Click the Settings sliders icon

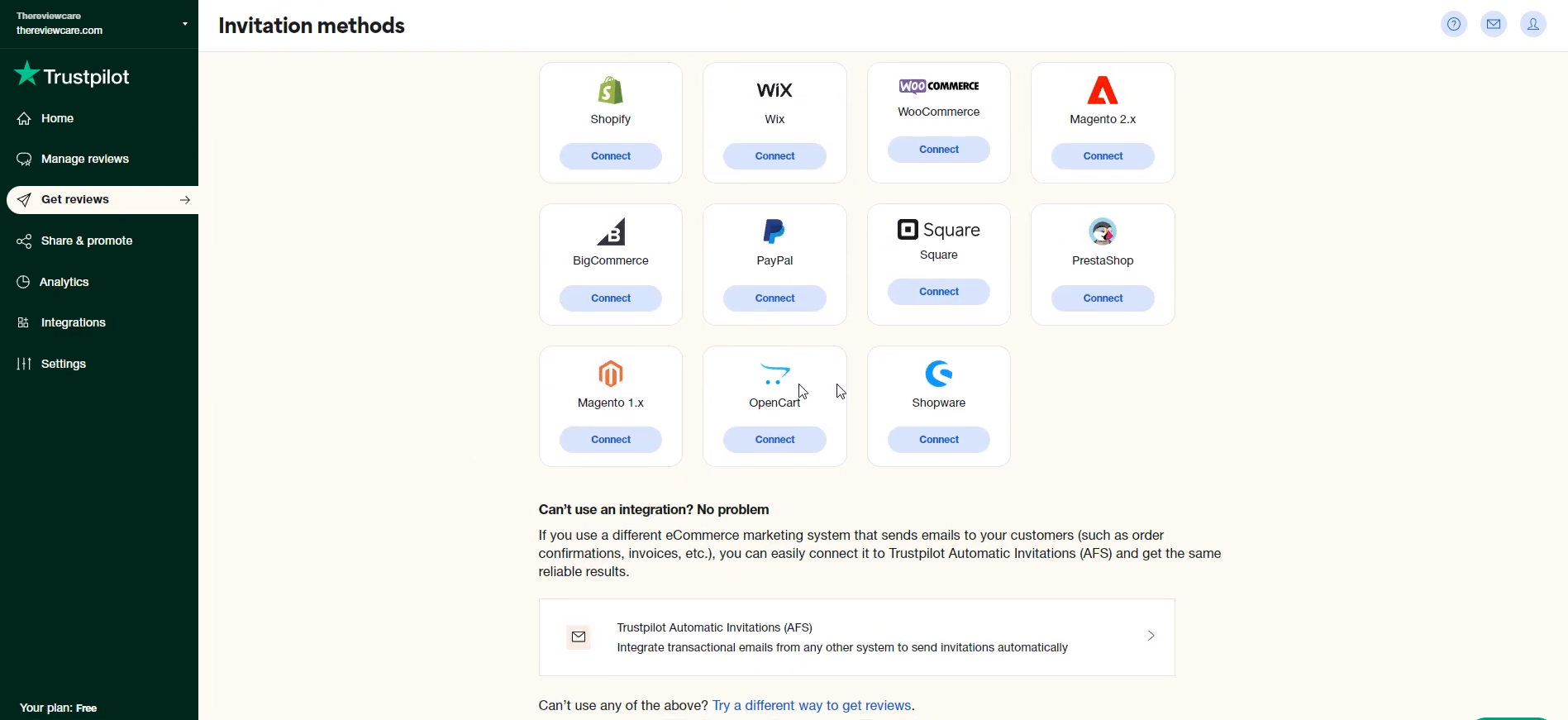coord(24,365)
